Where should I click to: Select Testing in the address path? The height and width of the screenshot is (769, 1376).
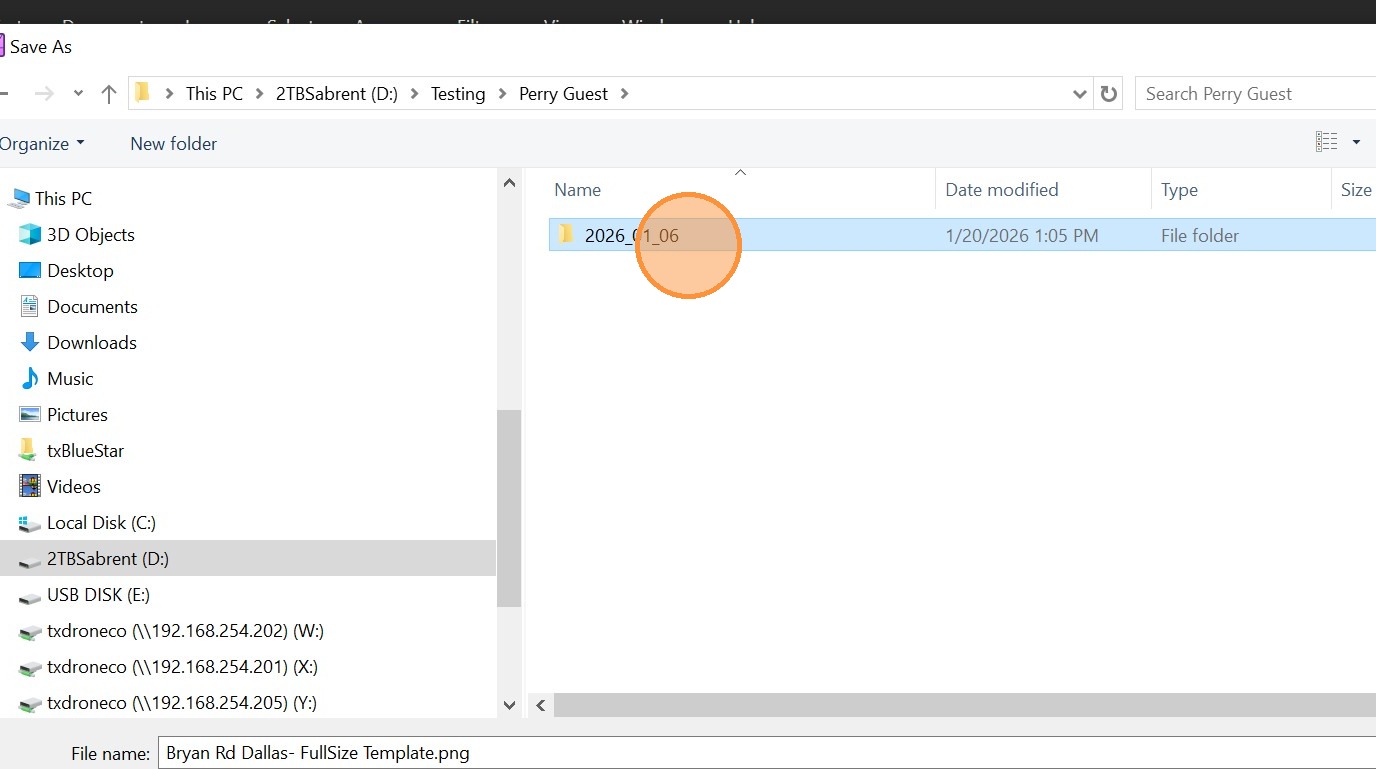point(458,94)
